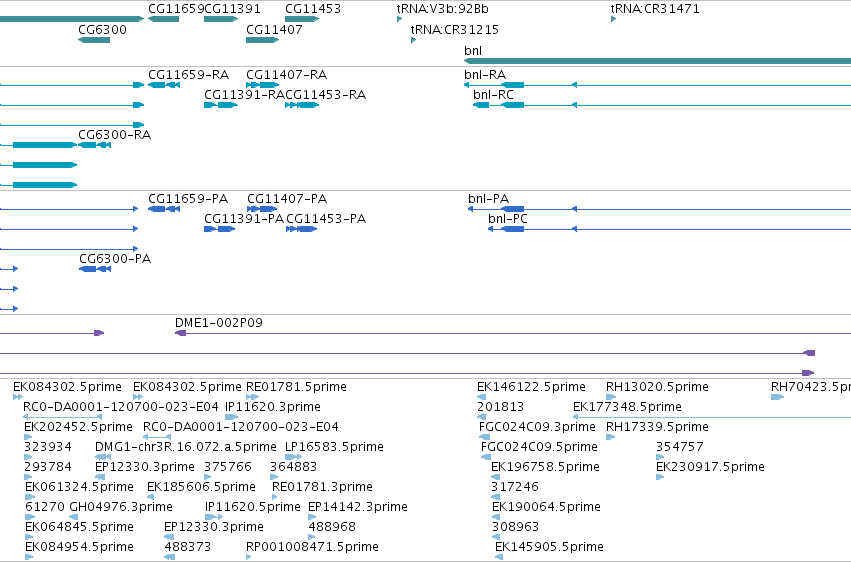Click the 317246 EST label

point(515,487)
